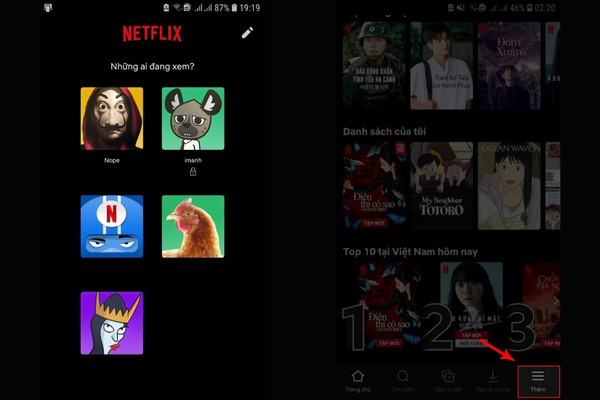Open the number 3 title in Top 10
Image resolution: width=600 pixels, height=400 pixels.
[542, 306]
